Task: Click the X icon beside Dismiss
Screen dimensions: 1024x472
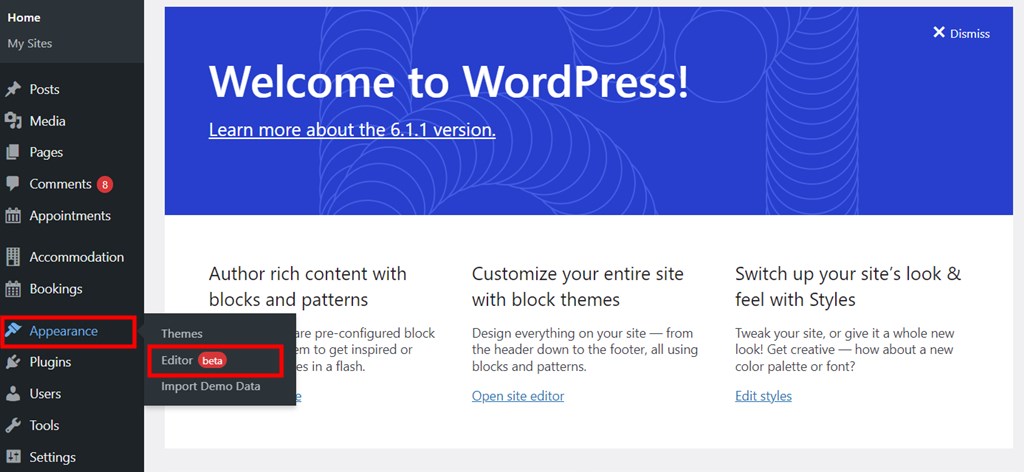Action: pos(938,33)
